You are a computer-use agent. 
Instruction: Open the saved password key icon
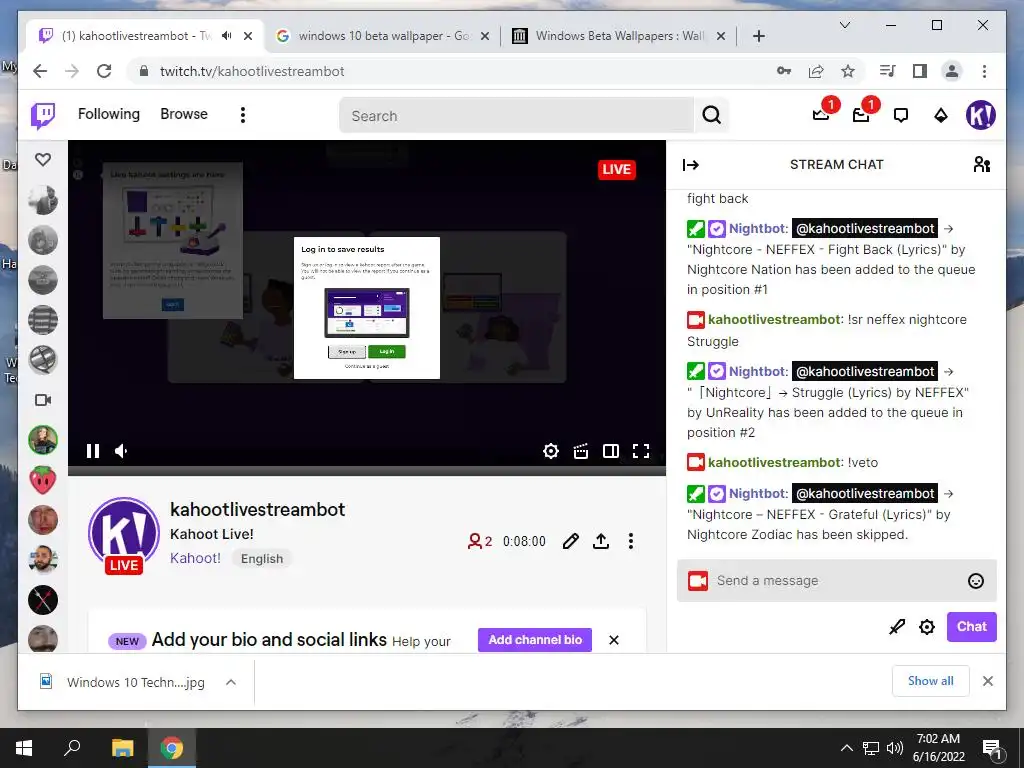[x=784, y=71]
